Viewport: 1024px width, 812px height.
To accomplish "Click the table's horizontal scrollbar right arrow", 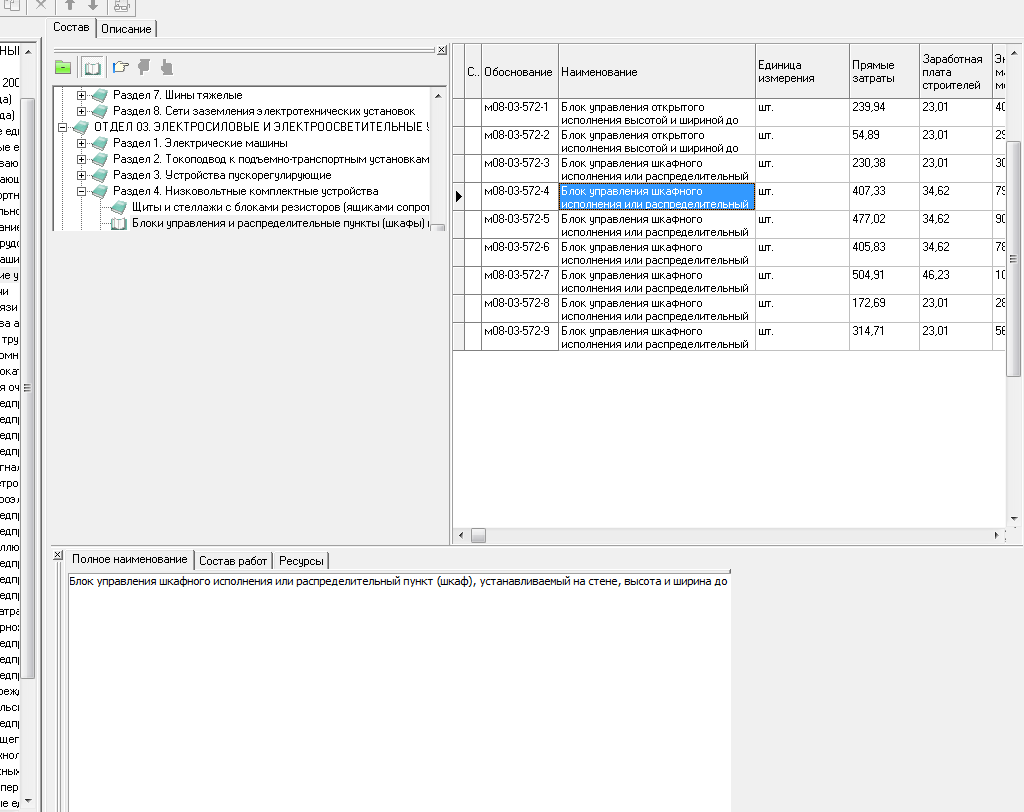I will (x=998, y=536).
